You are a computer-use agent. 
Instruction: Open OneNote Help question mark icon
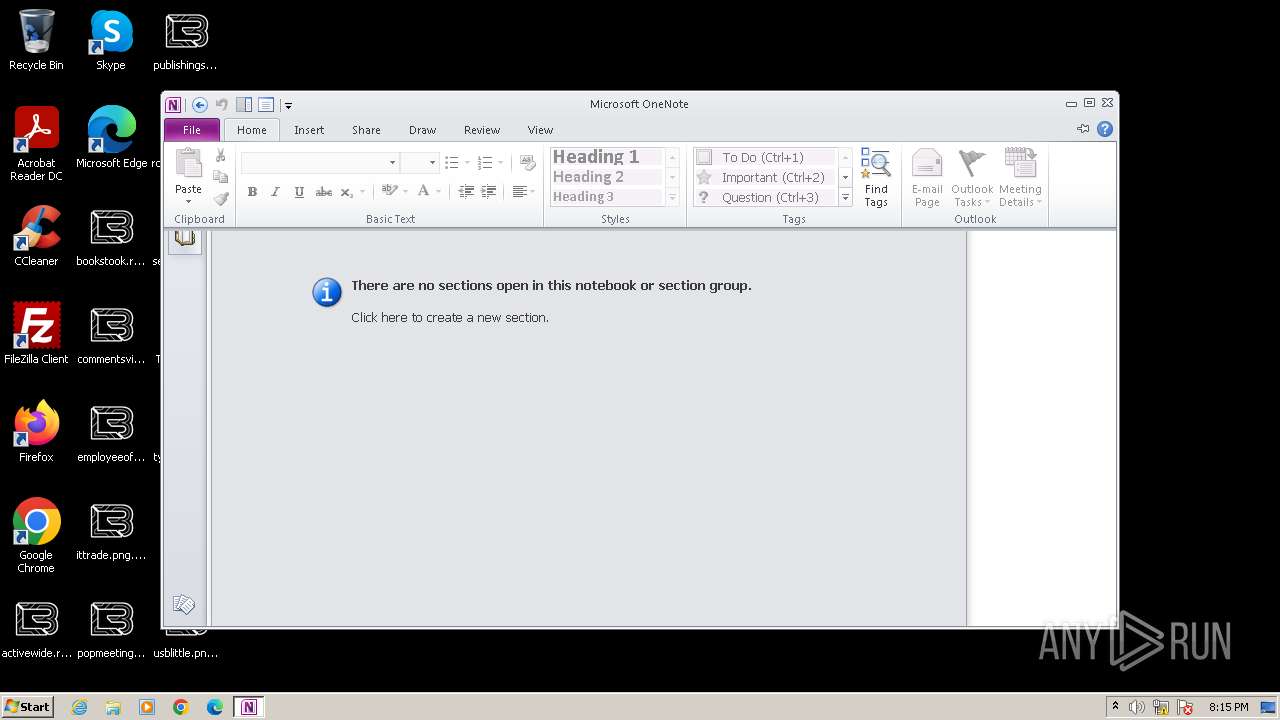[1105, 129]
